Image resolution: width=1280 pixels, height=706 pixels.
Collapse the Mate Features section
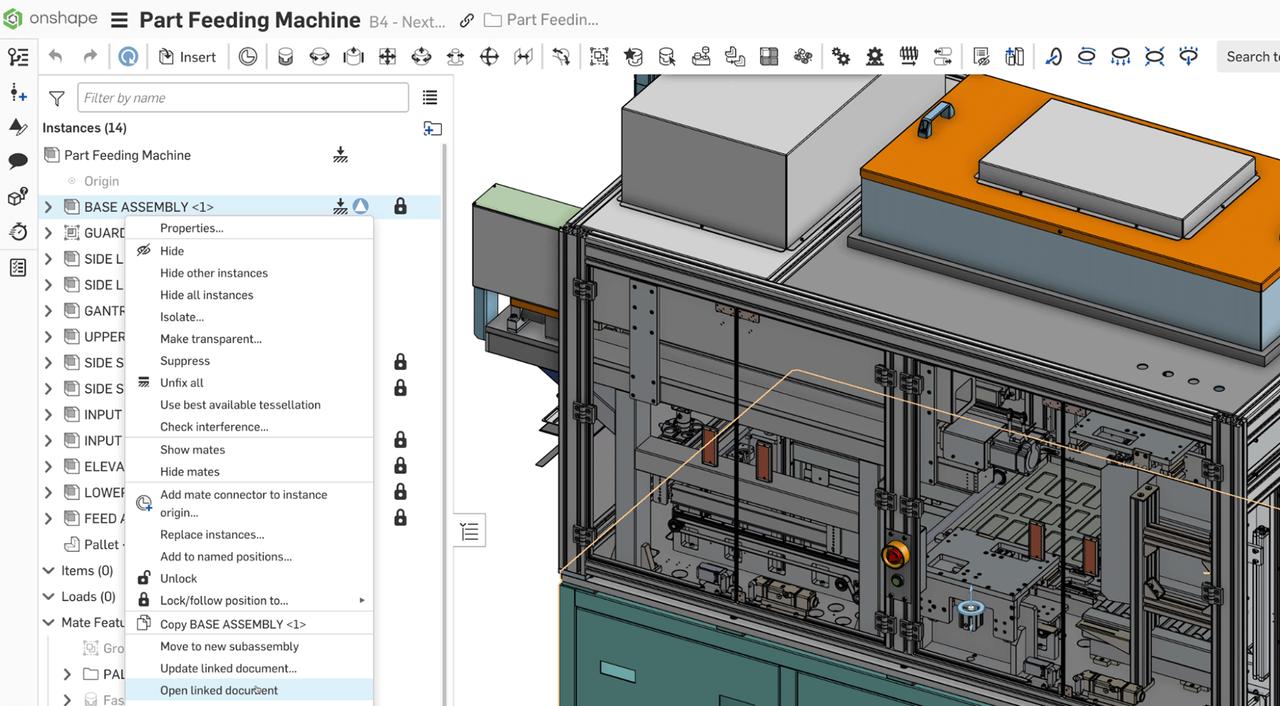click(47, 622)
